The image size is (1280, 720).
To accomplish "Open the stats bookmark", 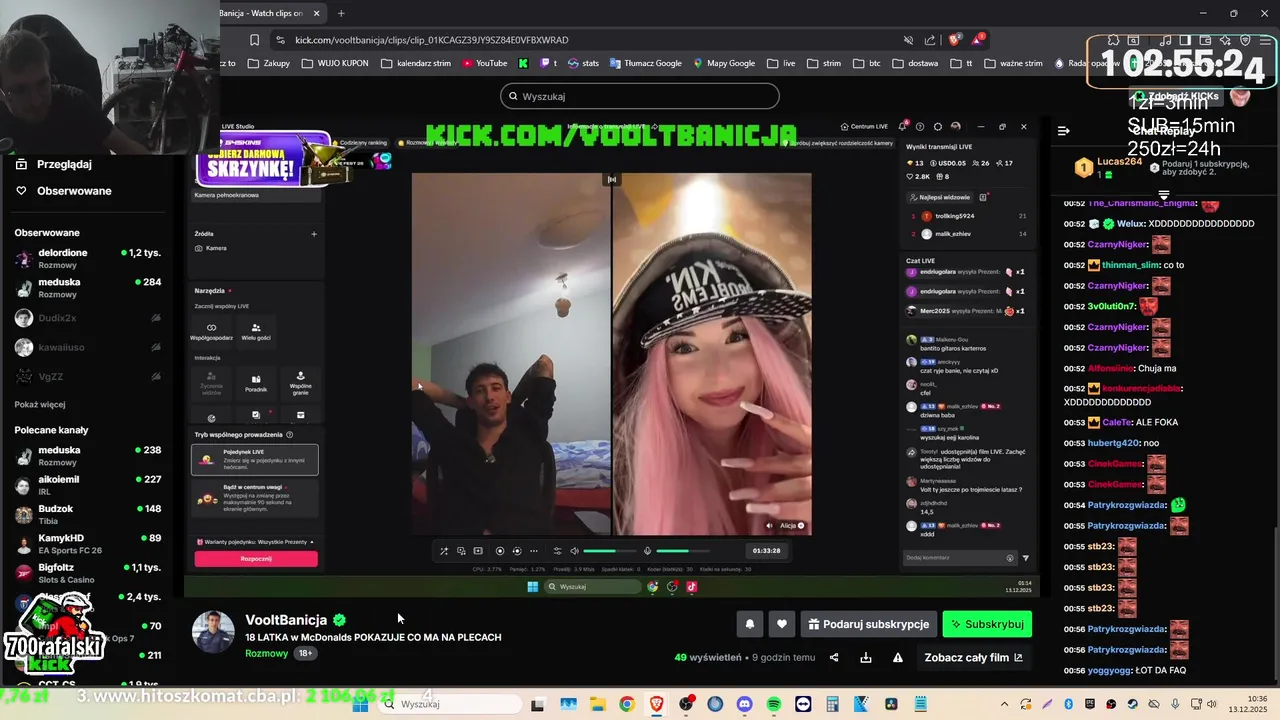I will click(x=583, y=63).
